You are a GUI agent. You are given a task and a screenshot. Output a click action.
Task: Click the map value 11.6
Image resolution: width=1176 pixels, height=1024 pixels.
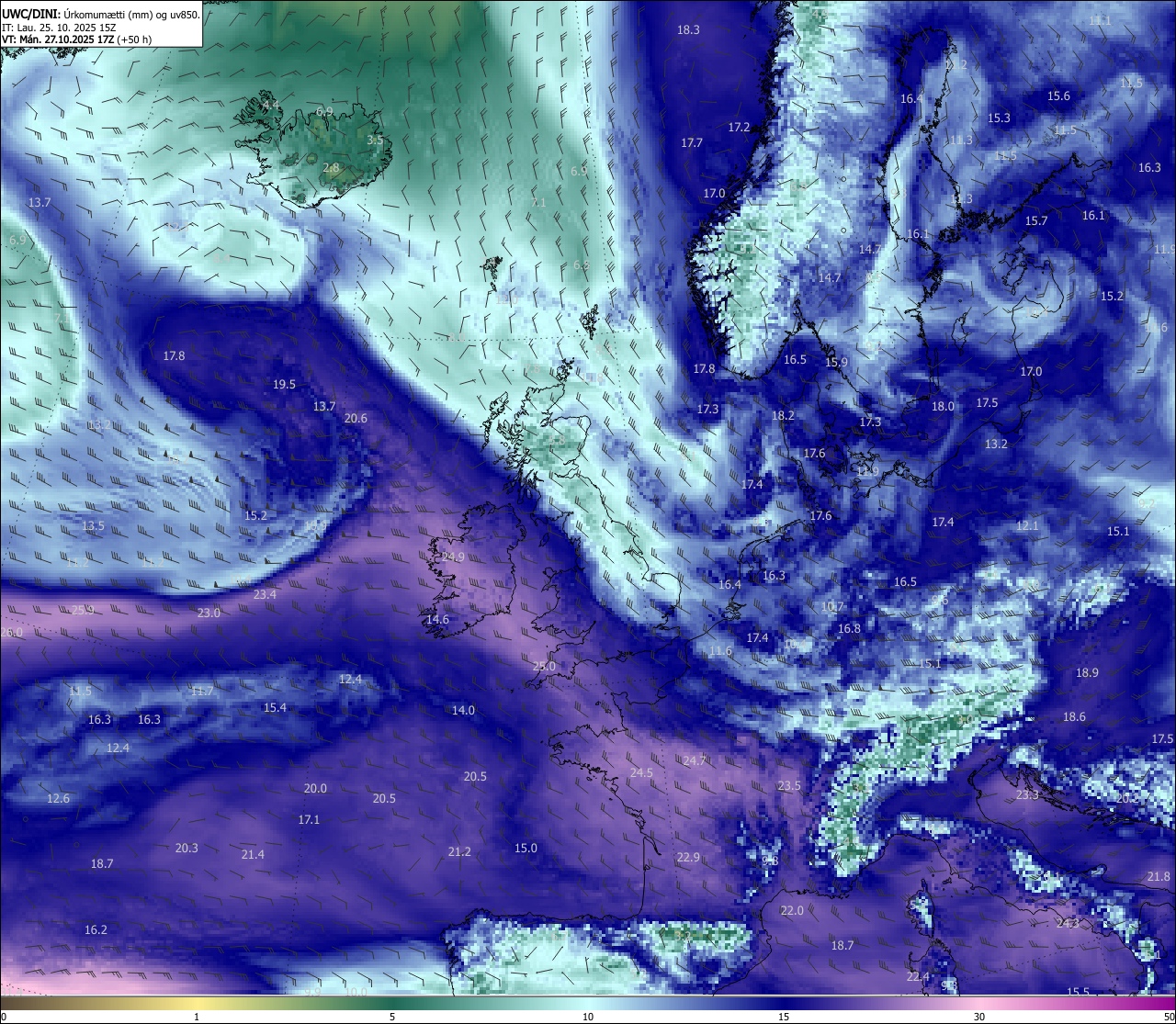(721, 651)
